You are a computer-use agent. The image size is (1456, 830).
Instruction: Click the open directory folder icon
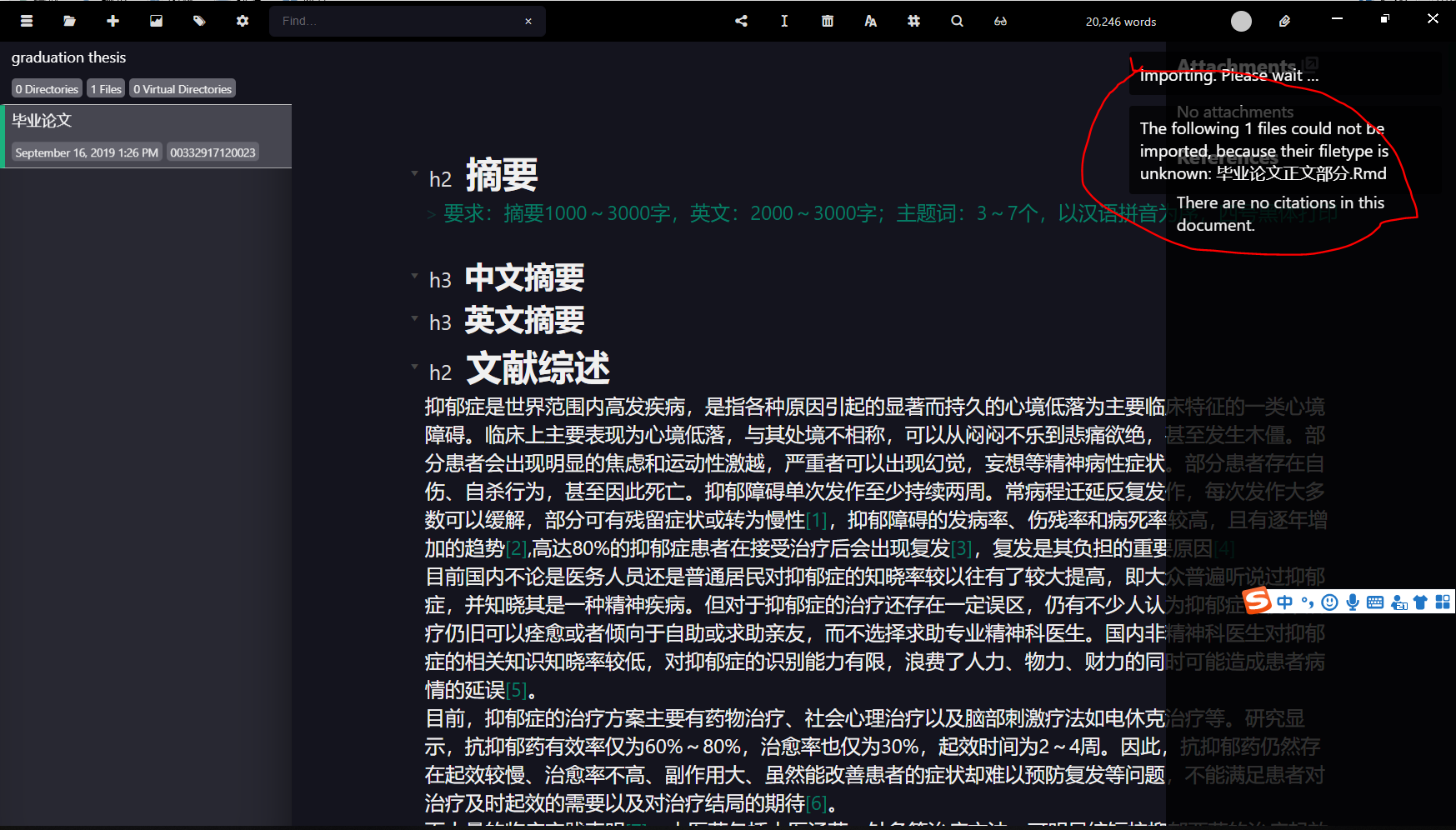(70, 21)
